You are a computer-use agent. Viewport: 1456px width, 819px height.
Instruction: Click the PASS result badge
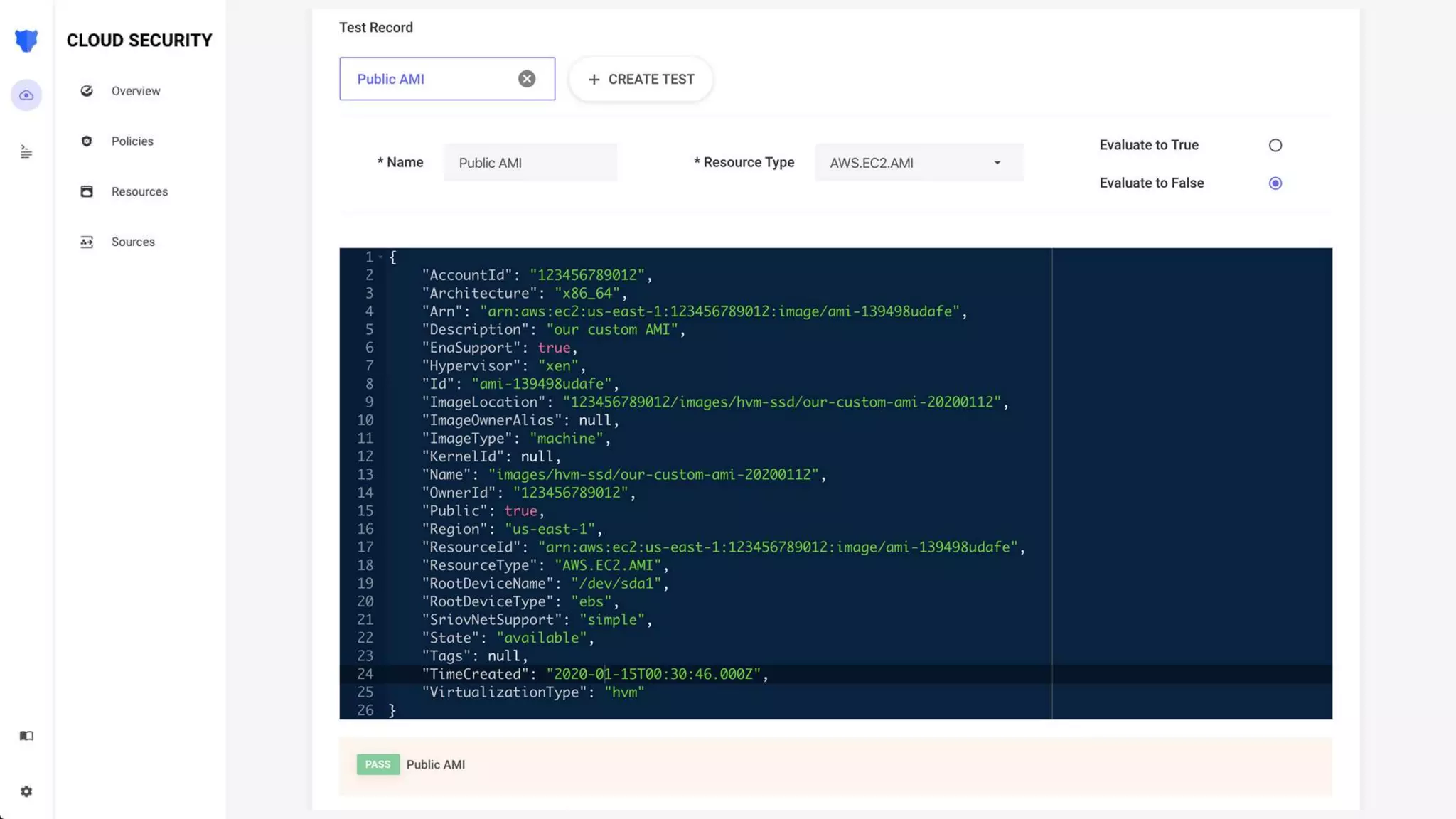pyautogui.click(x=378, y=764)
